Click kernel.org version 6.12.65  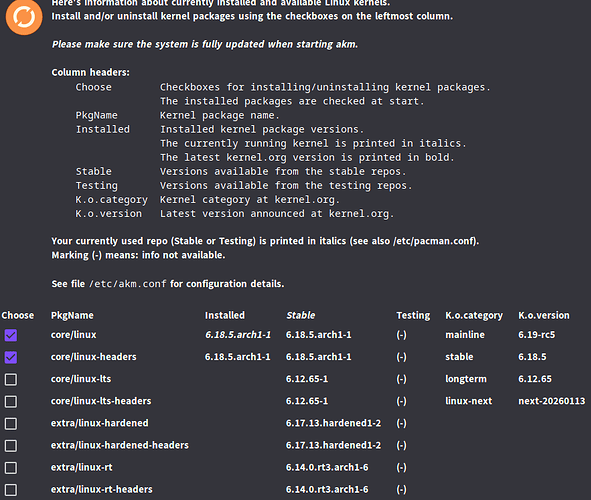coord(535,379)
